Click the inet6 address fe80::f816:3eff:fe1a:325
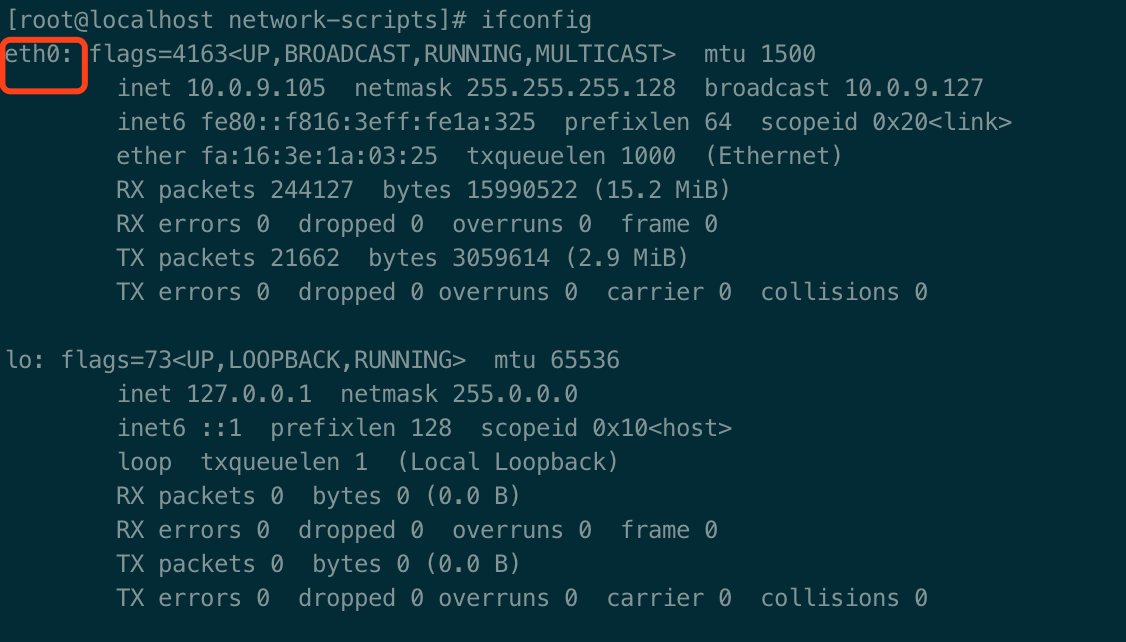 click(x=368, y=122)
